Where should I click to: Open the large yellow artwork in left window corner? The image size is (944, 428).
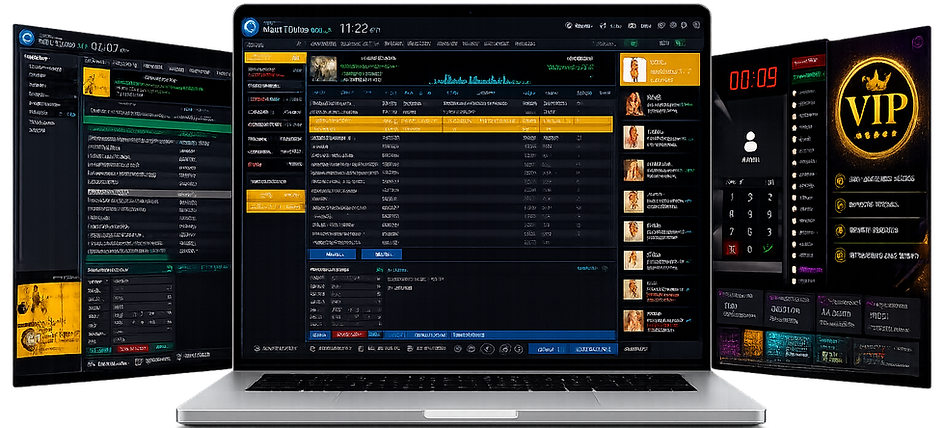click(49, 320)
